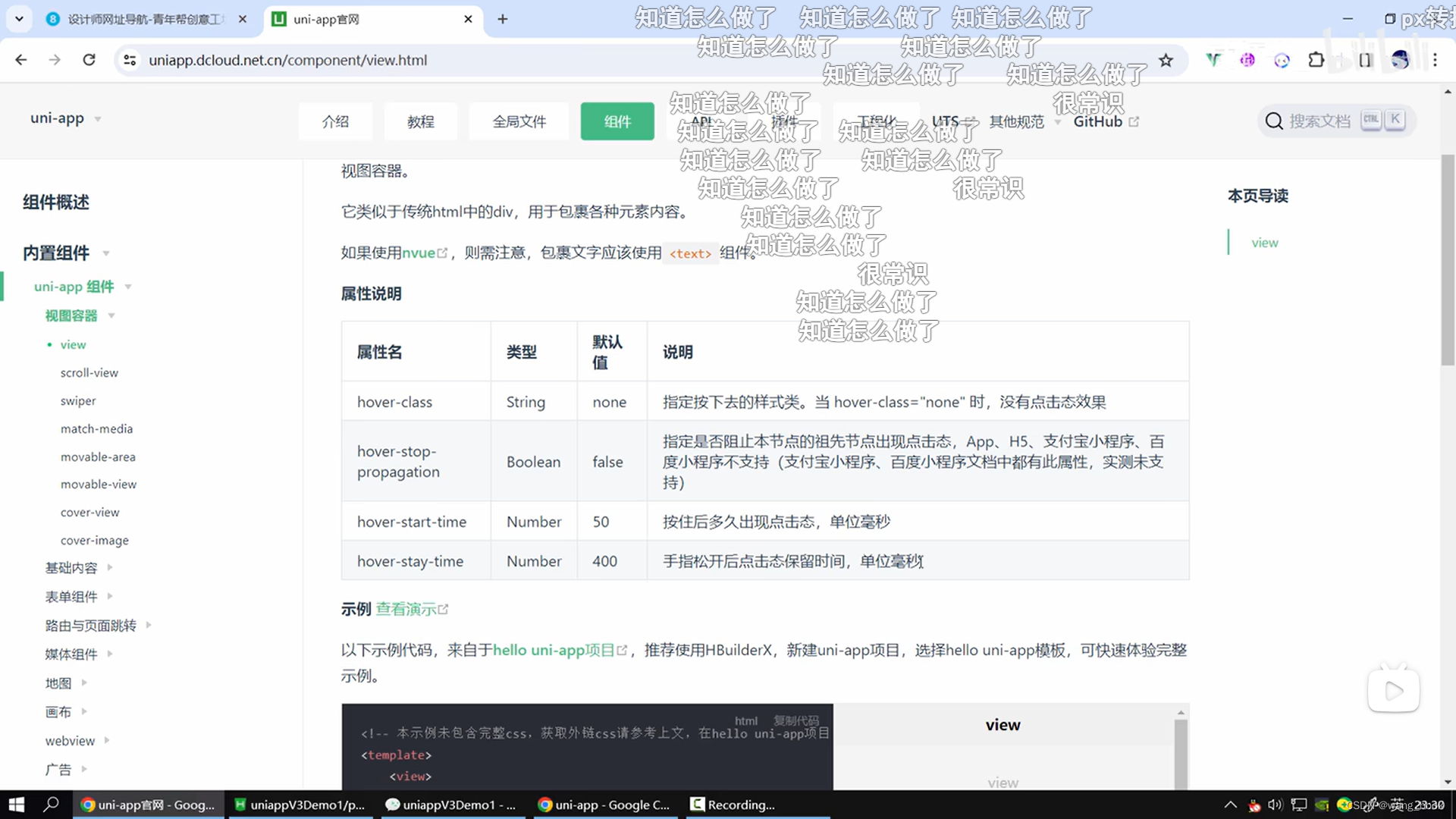
Task: Click the 搜索文档 search box
Action: (1335, 121)
